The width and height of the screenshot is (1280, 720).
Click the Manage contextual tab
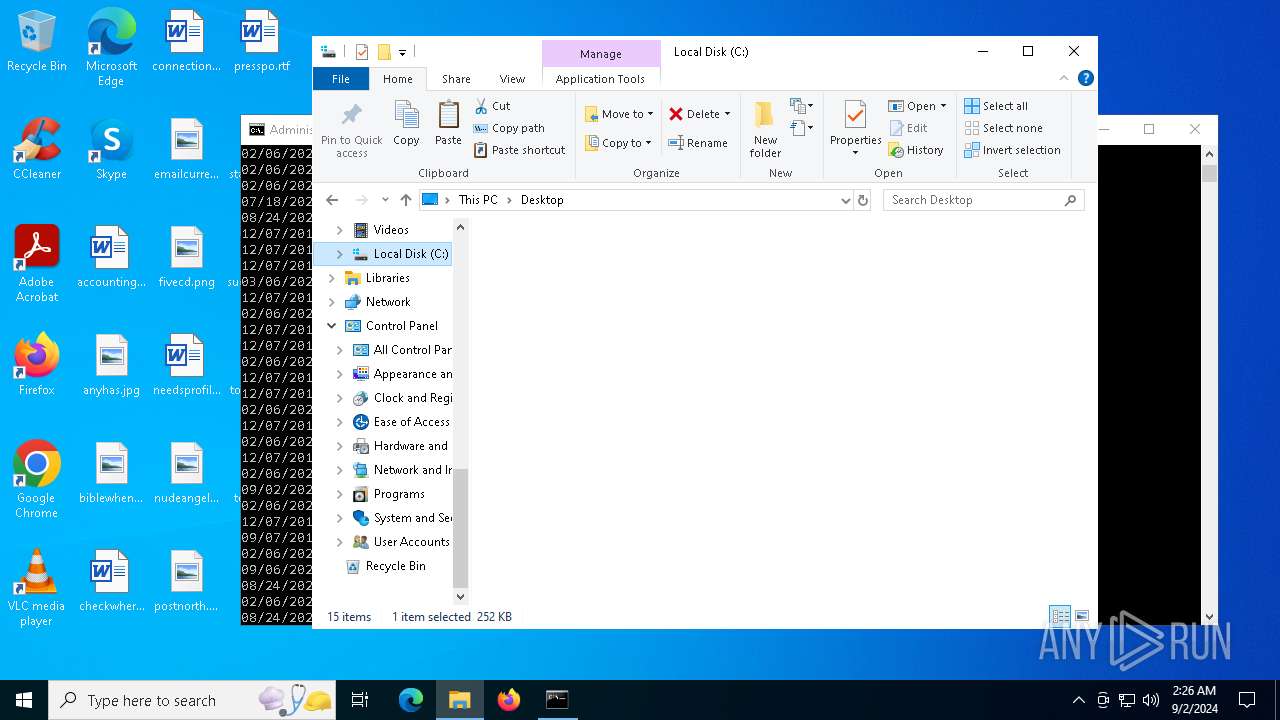(601, 54)
